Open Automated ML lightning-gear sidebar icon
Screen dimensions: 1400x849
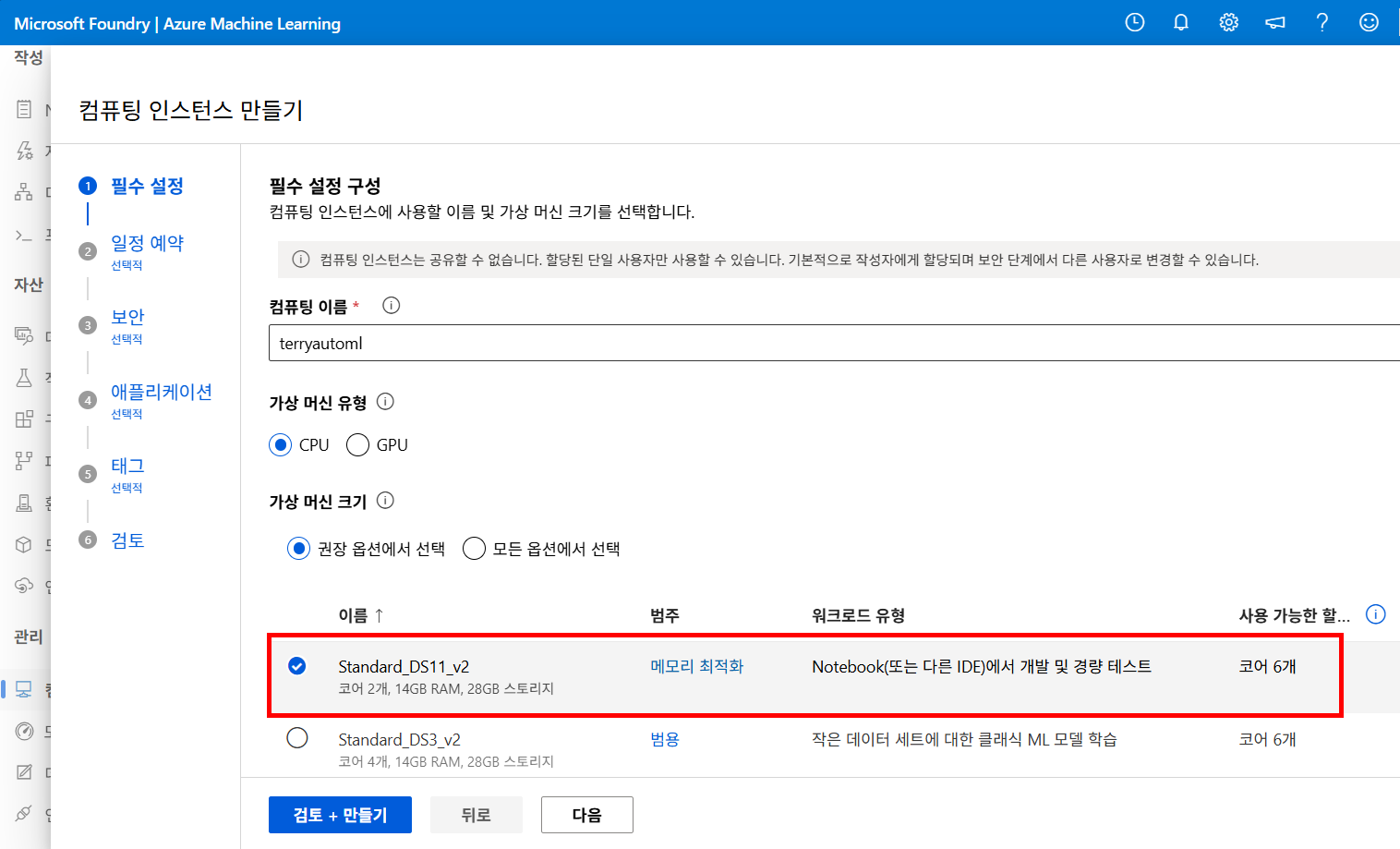pos(24,151)
